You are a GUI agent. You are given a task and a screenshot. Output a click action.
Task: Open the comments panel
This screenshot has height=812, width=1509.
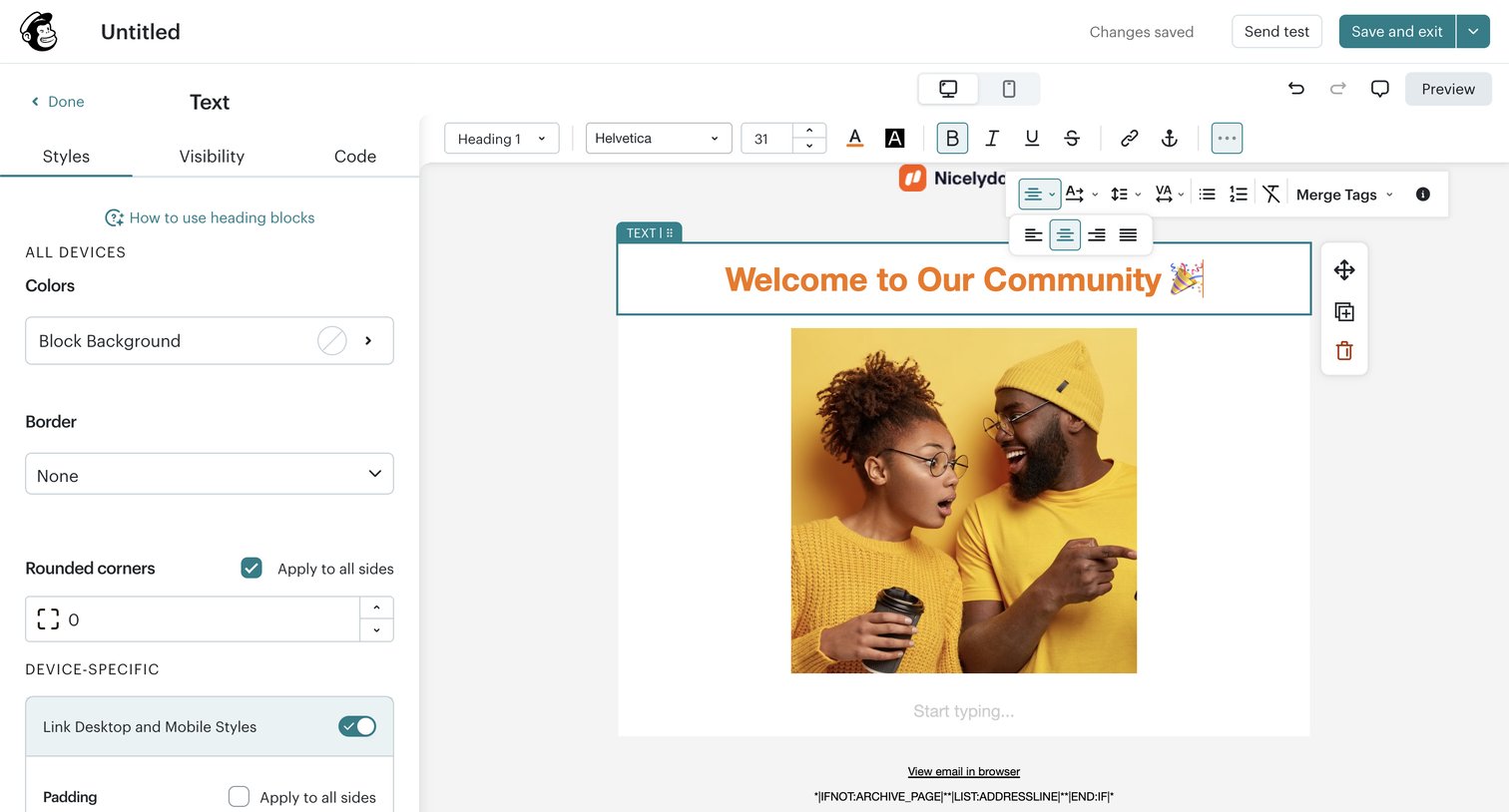(x=1380, y=89)
